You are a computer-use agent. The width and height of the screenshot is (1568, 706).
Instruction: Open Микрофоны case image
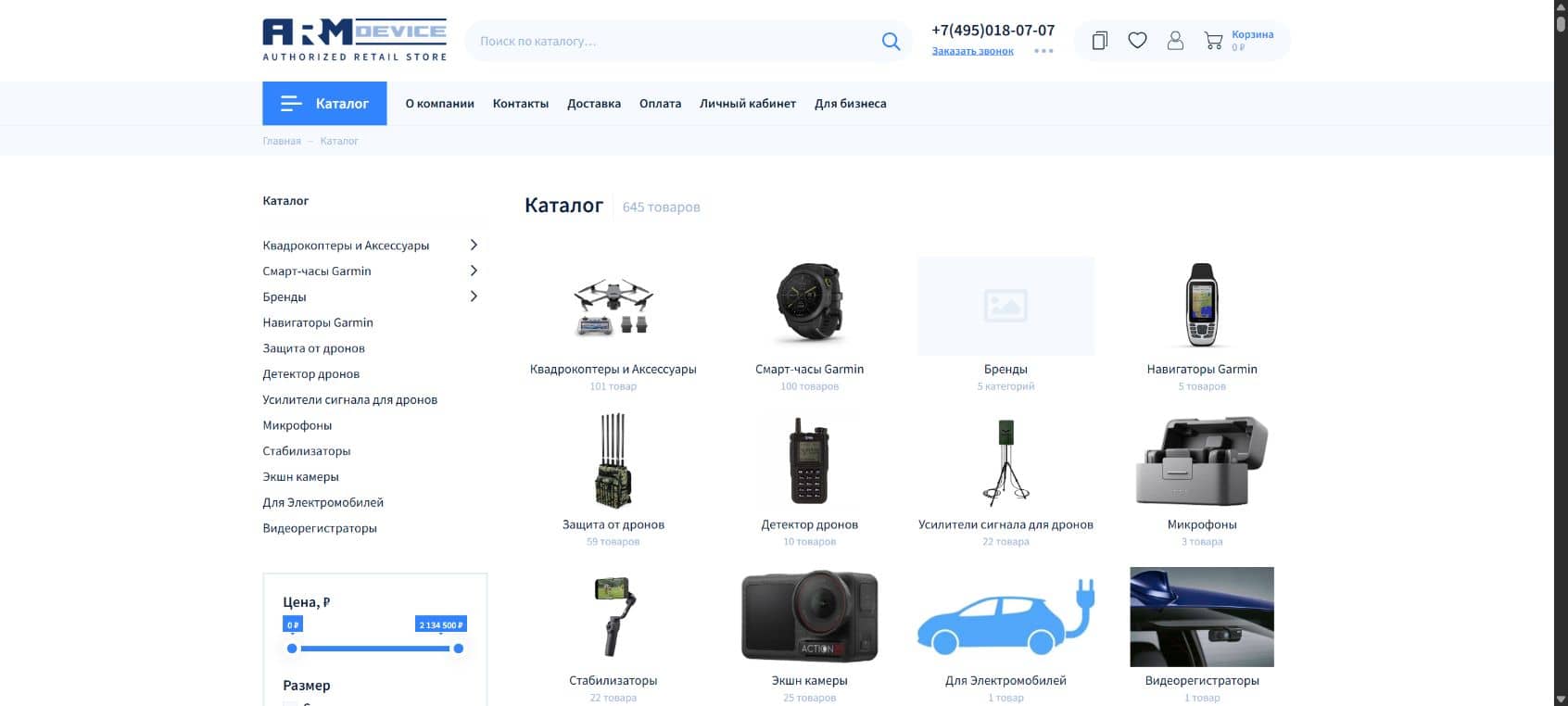[1202, 460]
